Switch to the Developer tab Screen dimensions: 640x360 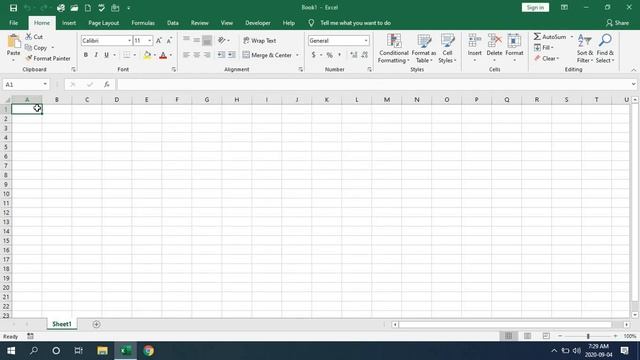[258, 23]
